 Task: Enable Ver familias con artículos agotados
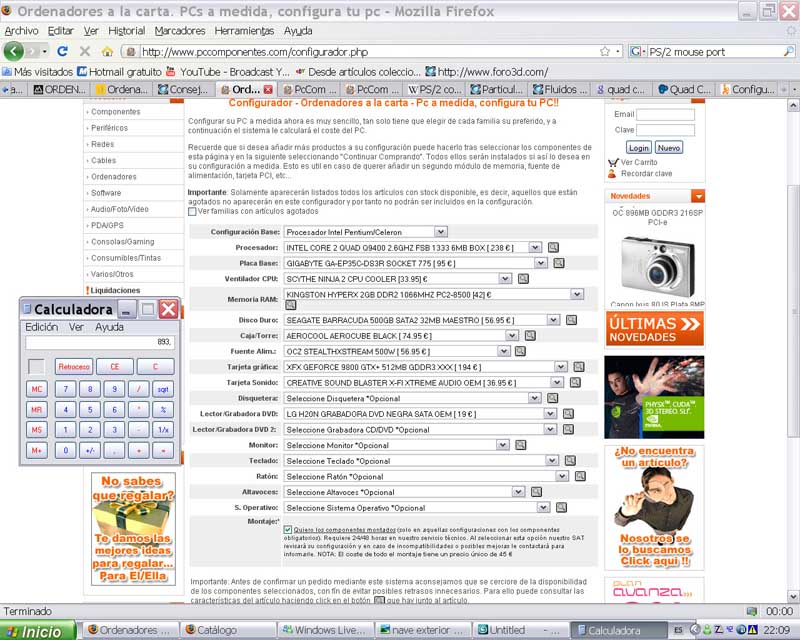tap(192, 211)
